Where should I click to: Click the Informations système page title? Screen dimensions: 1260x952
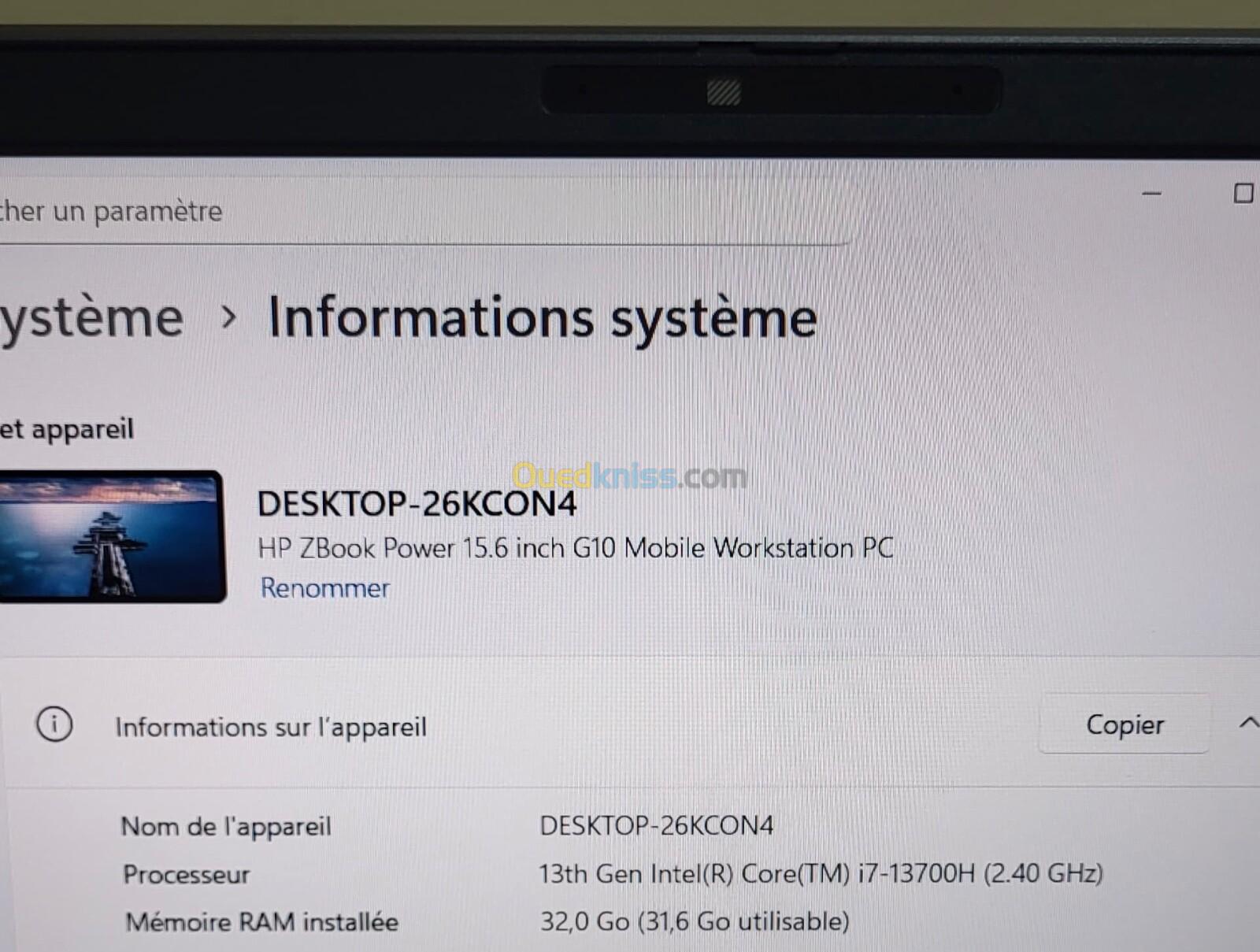543,318
